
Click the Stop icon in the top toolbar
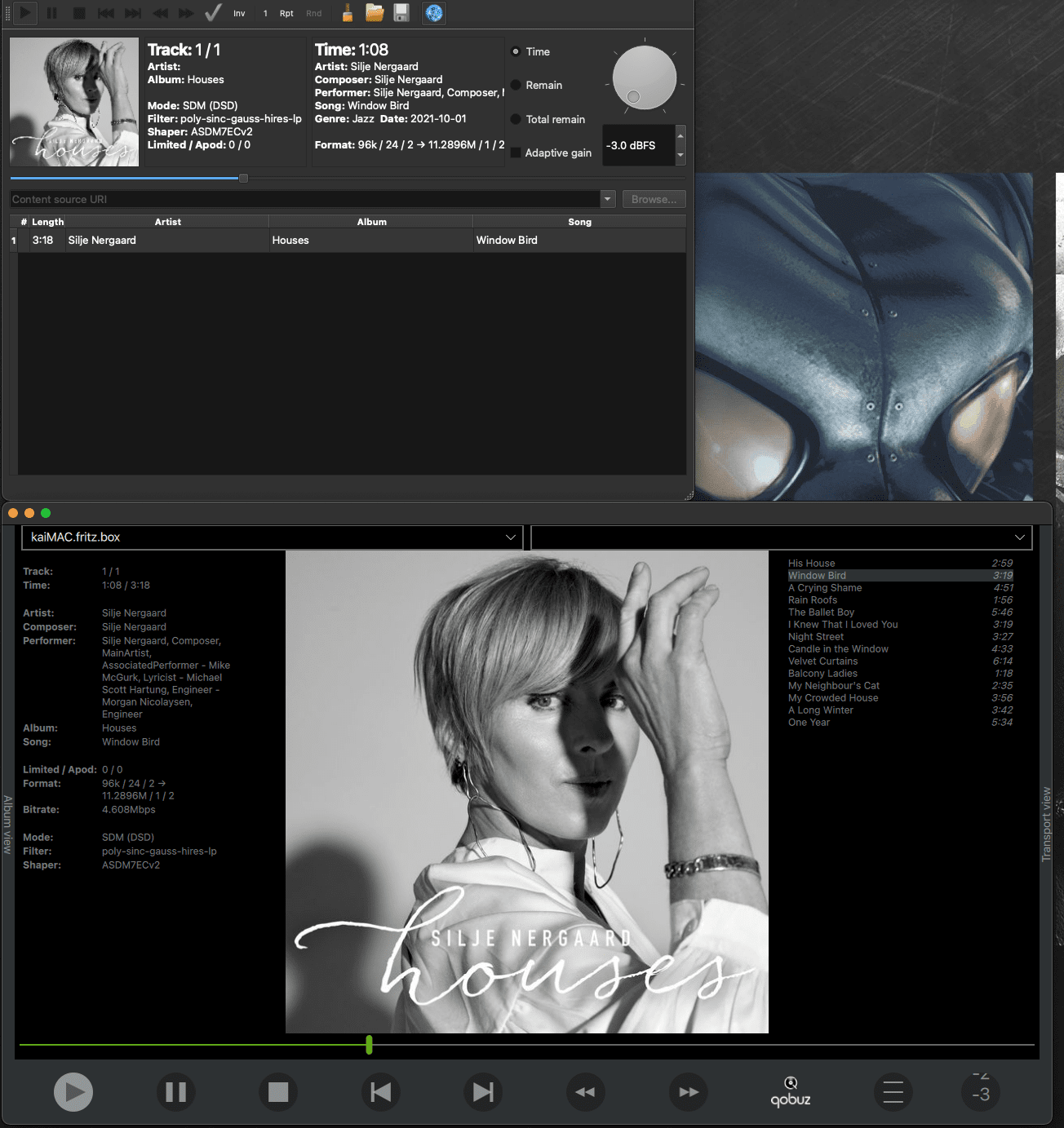[x=79, y=13]
